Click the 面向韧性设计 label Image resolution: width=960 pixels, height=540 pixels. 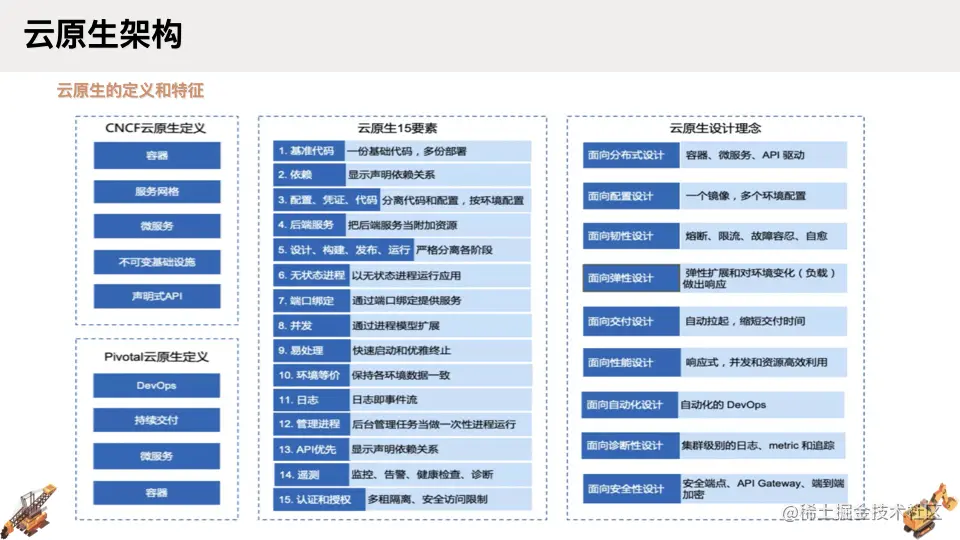tap(631, 236)
